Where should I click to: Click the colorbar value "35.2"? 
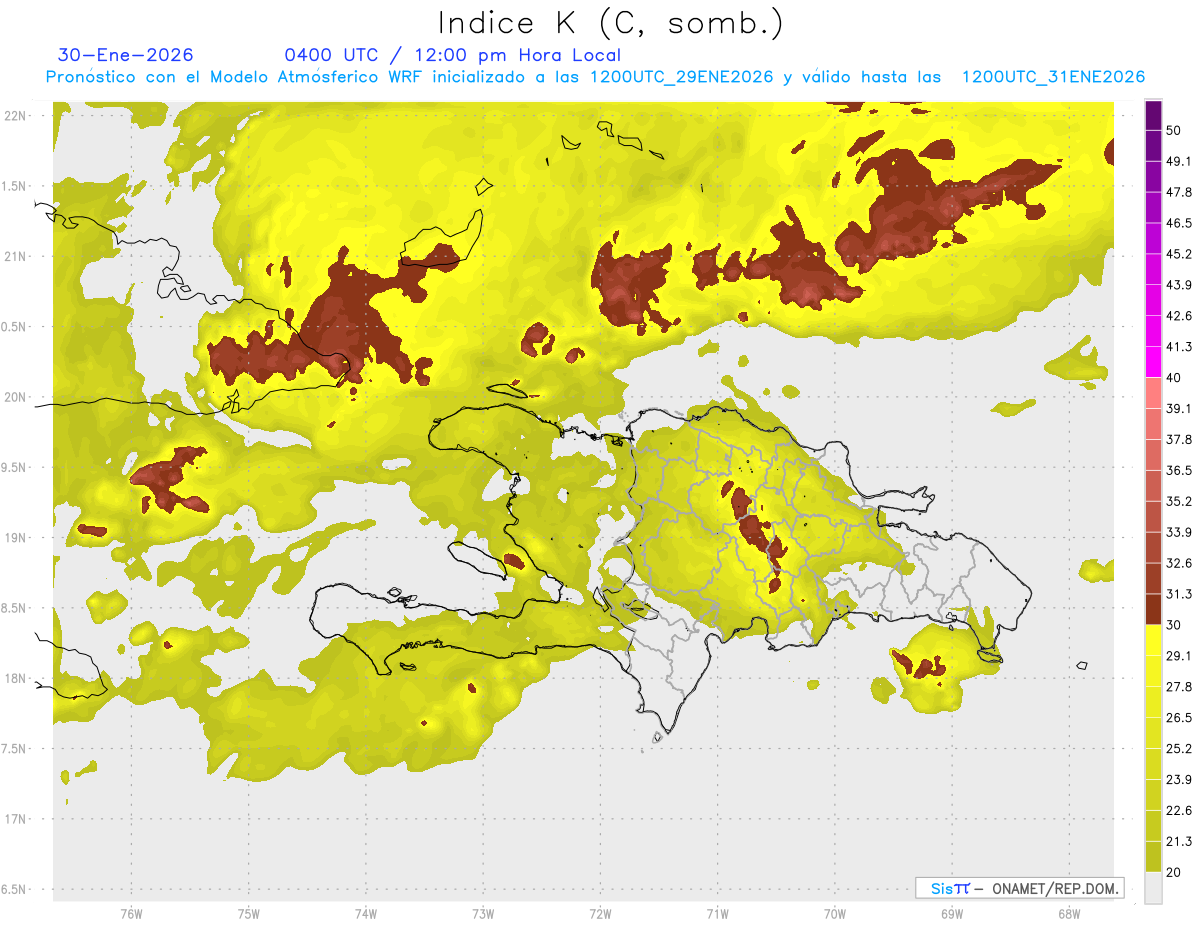pos(1179,501)
